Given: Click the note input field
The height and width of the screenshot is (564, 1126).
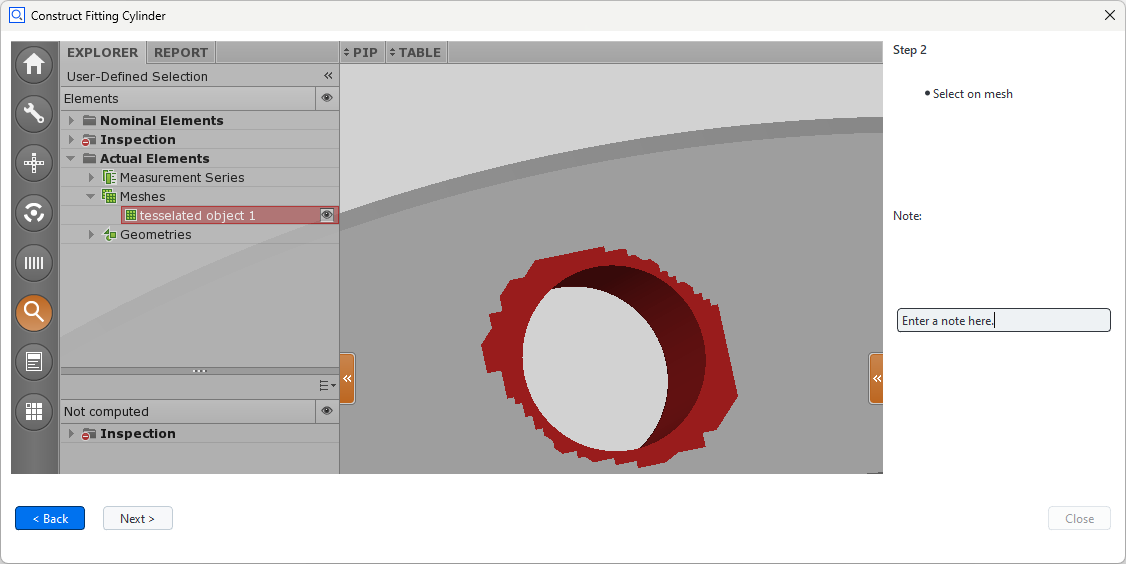Looking at the screenshot, I should [1003, 320].
